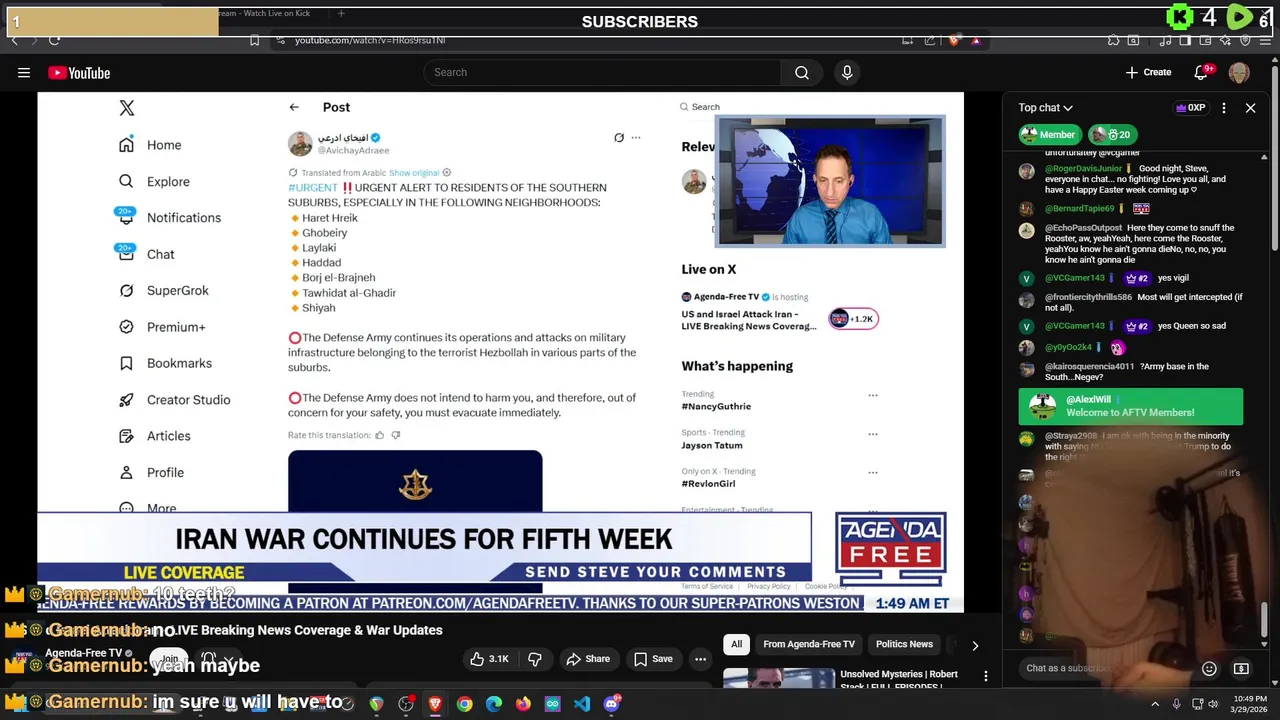Select the From Agenda-Free TV chip

809,644
